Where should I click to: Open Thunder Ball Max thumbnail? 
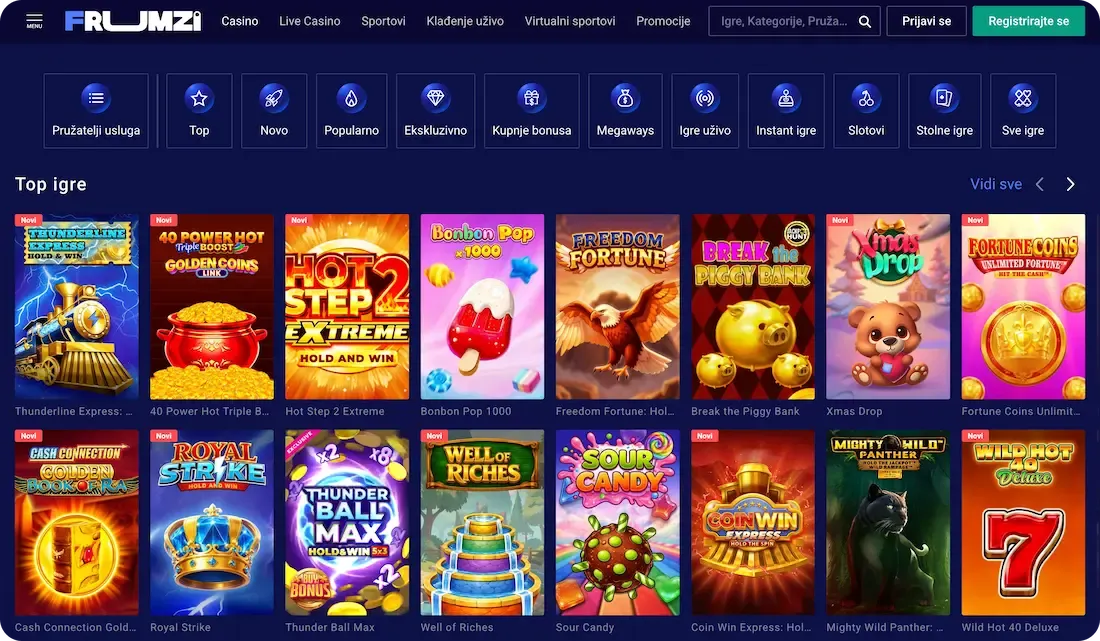pos(347,522)
